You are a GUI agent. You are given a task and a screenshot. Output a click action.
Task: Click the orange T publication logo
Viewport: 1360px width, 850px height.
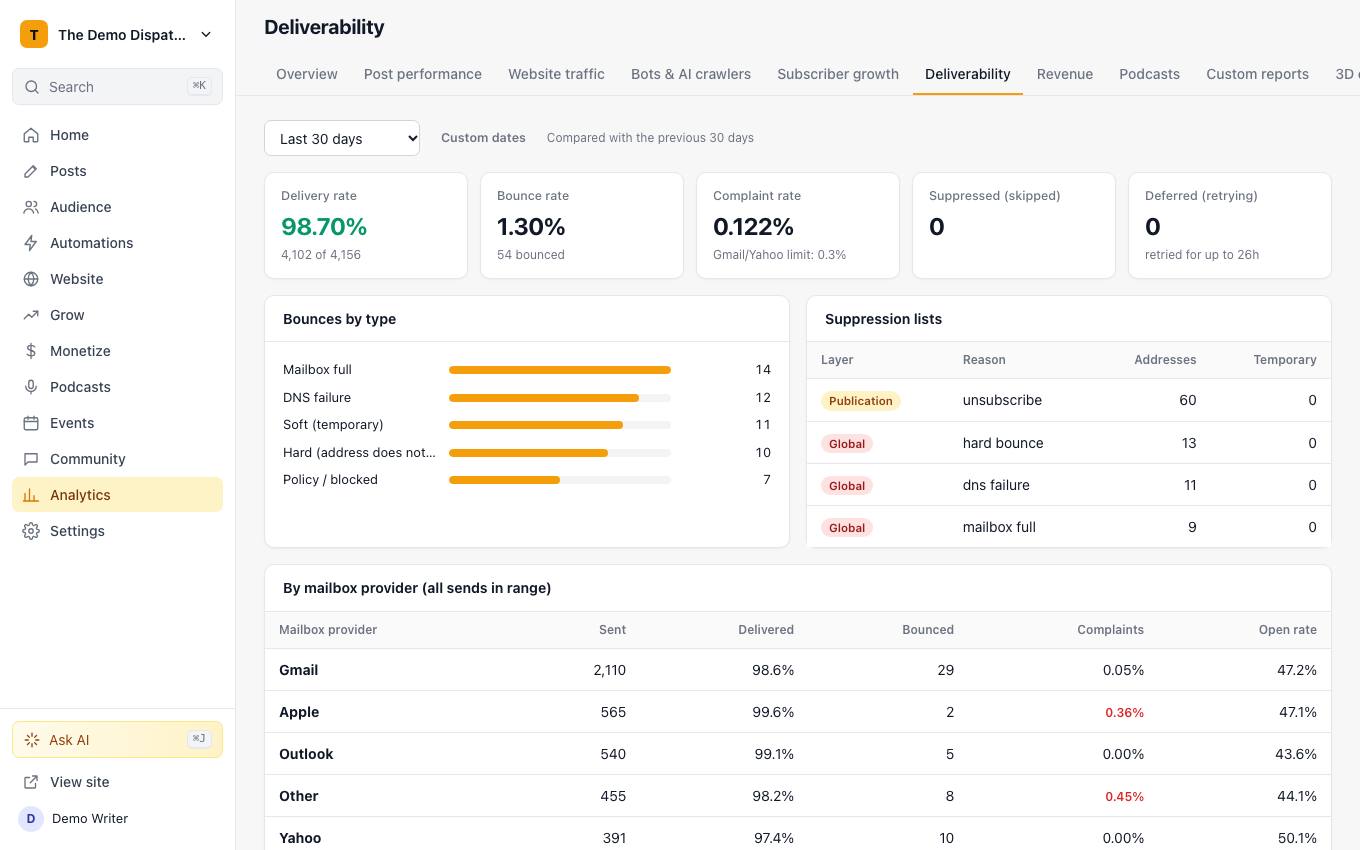click(34, 34)
